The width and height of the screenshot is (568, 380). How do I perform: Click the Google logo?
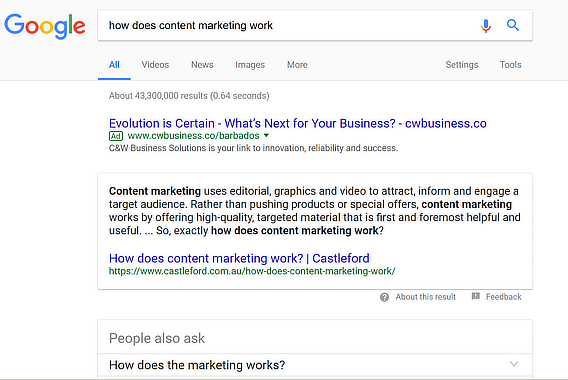click(x=45, y=26)
